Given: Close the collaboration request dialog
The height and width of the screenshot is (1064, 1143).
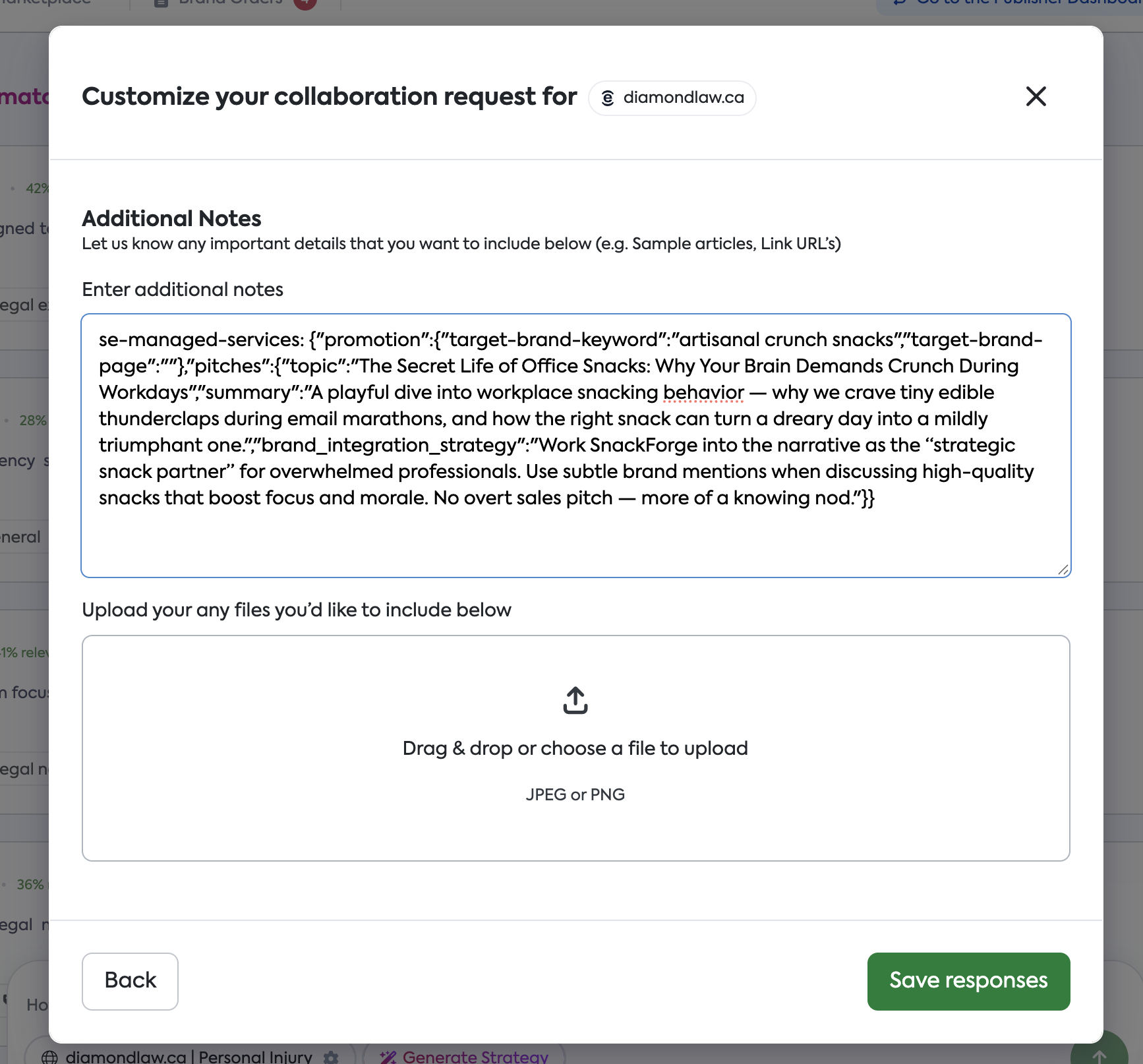Looking at the screenshot, I should tap(1036, 97).
